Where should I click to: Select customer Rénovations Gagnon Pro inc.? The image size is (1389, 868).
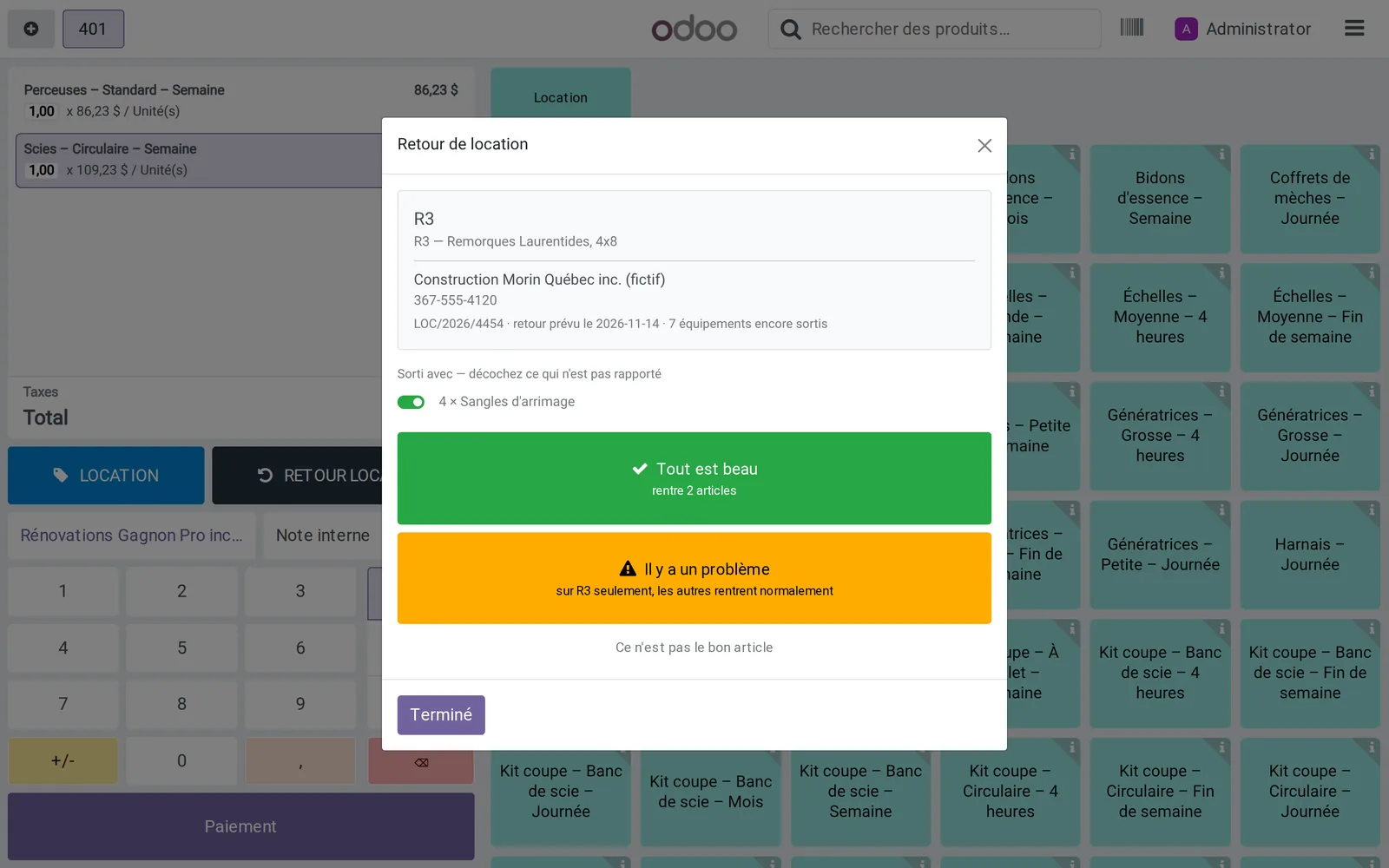[x=132, y=536]
